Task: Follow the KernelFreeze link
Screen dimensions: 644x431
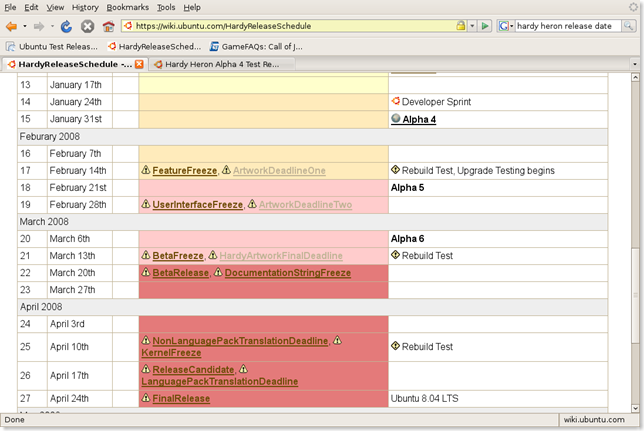Action: (171, 353)
